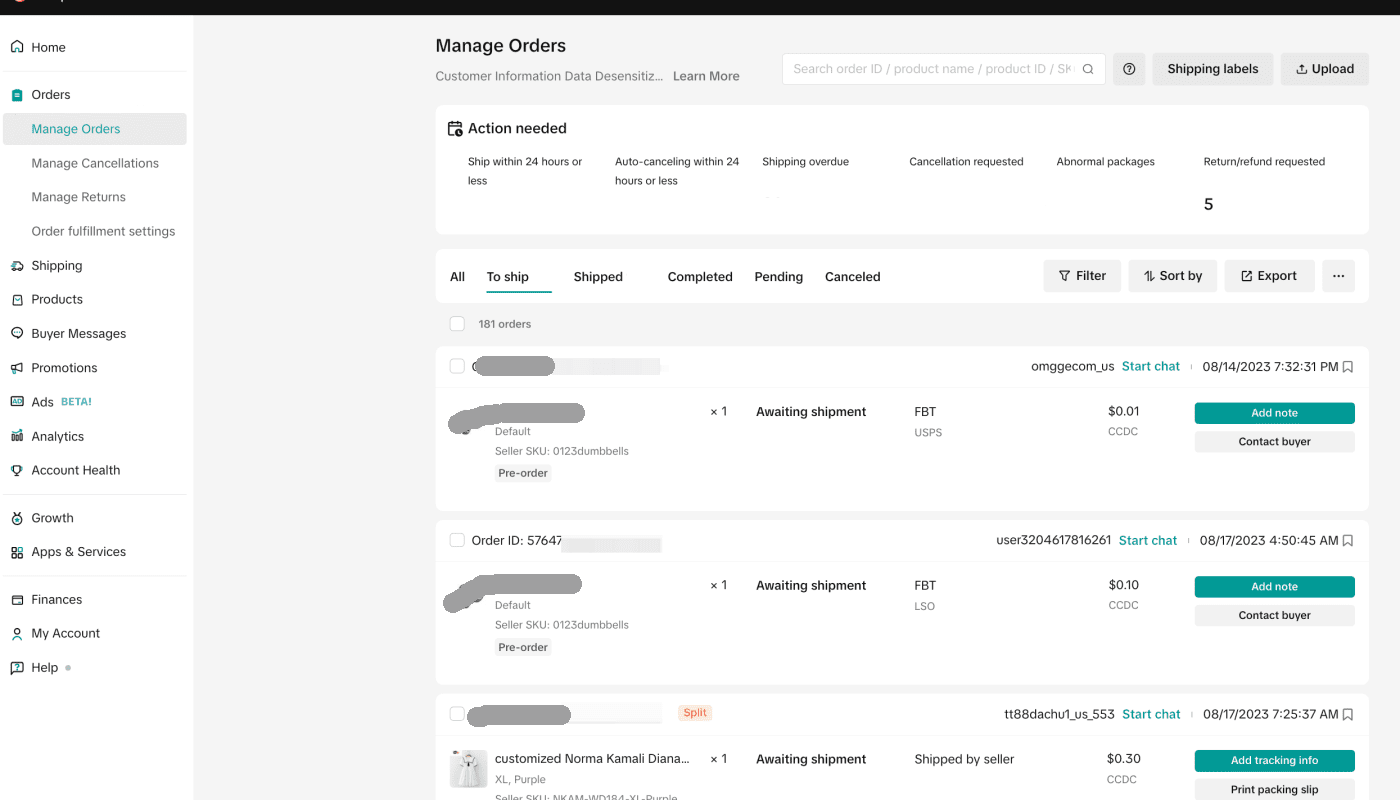
Task: Click the Pre-order tag on $0.01 order
Action: click(523, 473)
